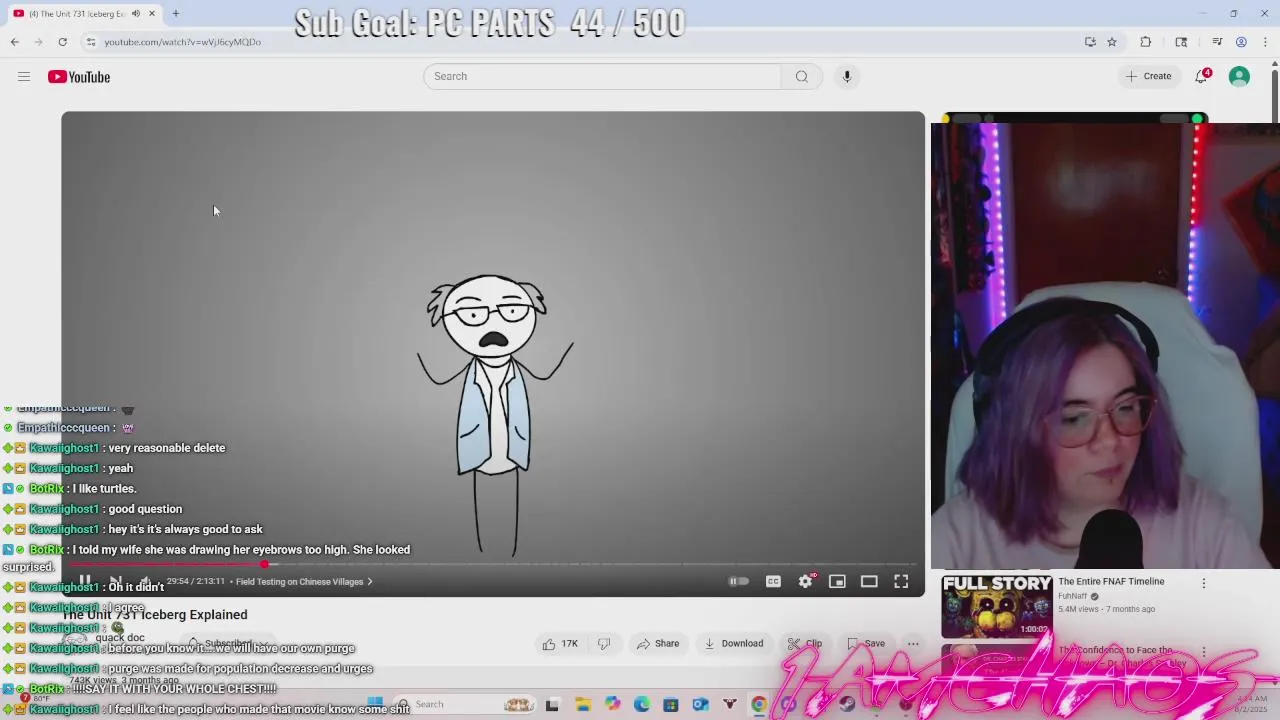Open the video player settings gear
The height and width of the screenshot is (720, 1280).
coord(806,581)
